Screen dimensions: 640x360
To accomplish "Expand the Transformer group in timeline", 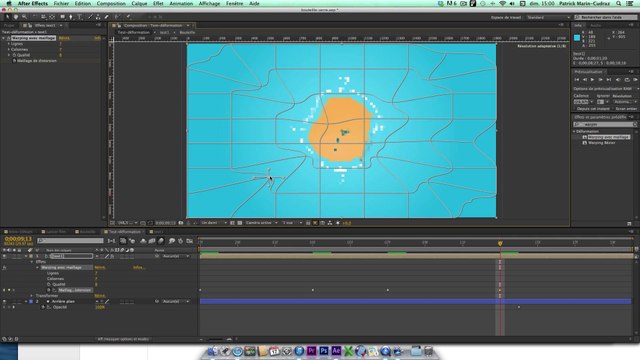I will [x=31, y=296].
